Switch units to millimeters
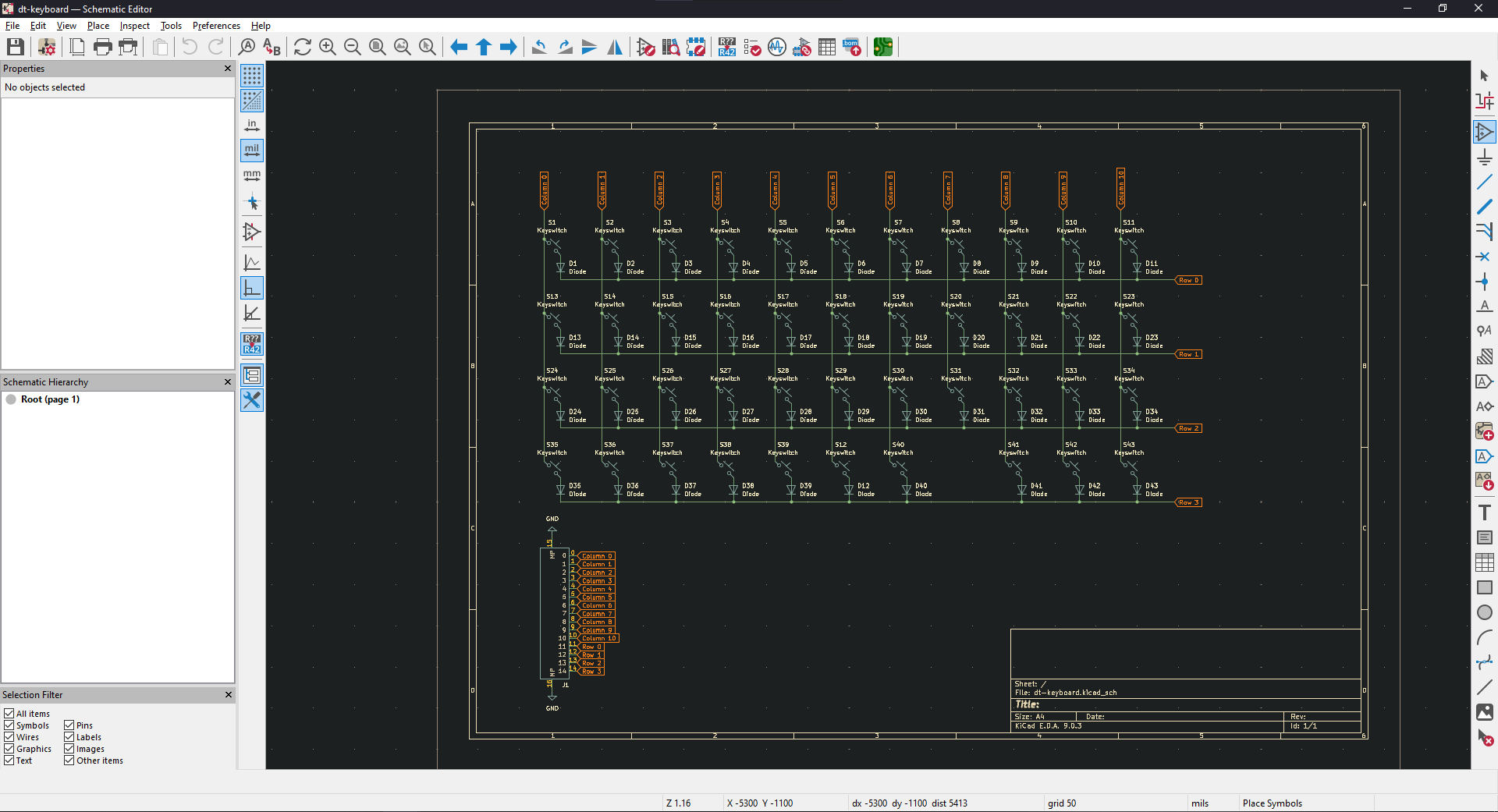This screenshot has width=1498, height=812. [x=252, y=176]
